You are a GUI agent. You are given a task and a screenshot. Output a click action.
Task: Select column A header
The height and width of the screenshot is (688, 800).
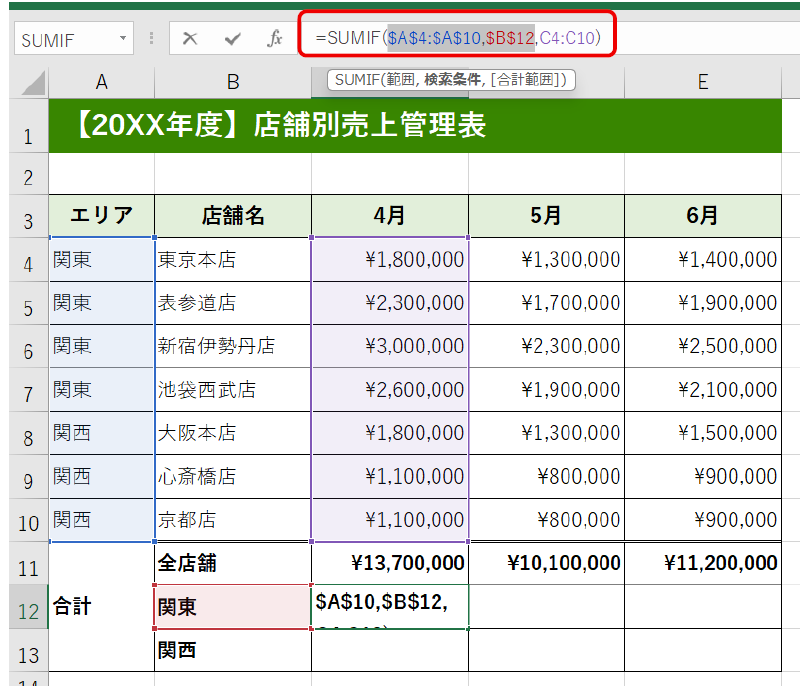pos(101,82)
